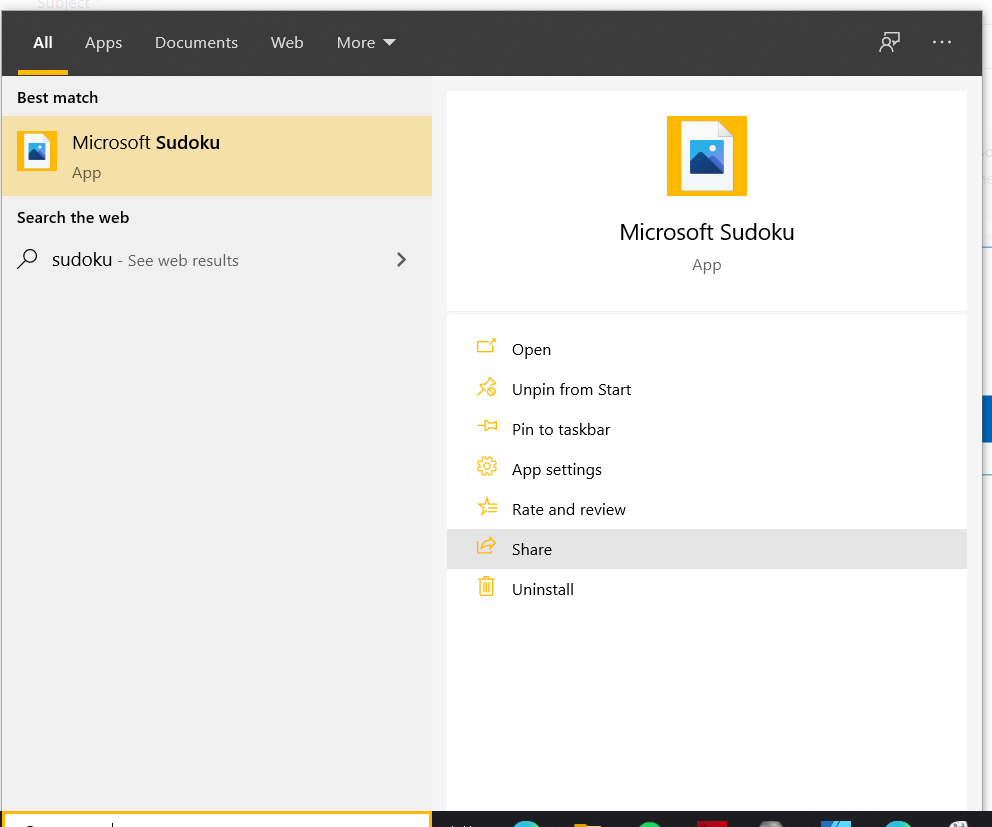Click the Best match heading

pyautogui.click(x=58, y=97)
